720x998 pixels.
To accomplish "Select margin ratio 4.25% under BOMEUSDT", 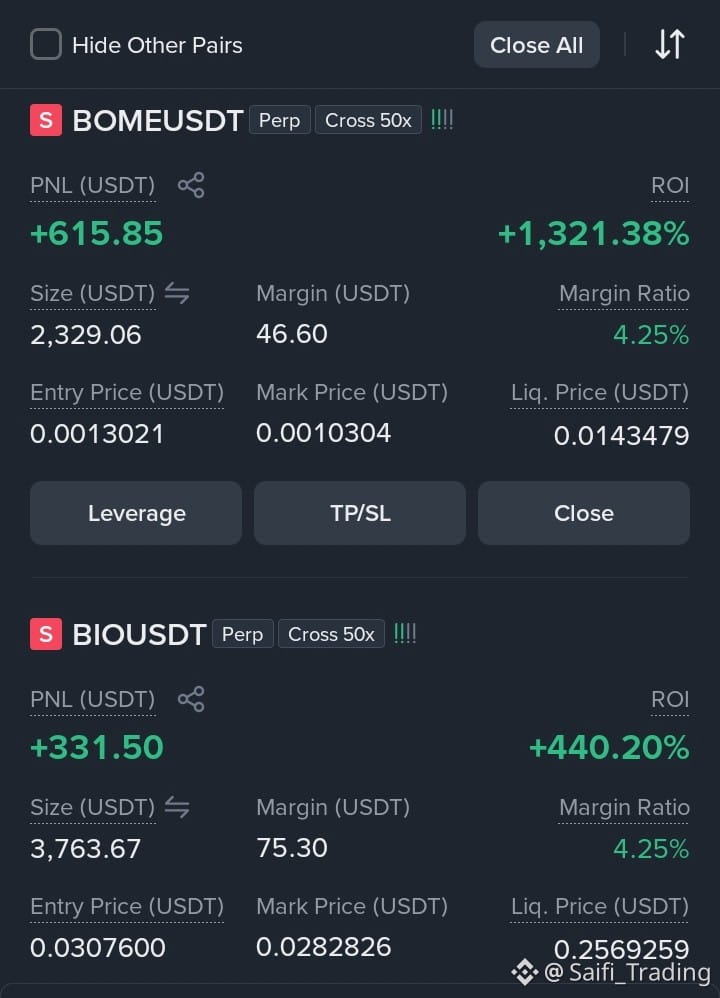I will pyautogui.click(x=651, y=334).
